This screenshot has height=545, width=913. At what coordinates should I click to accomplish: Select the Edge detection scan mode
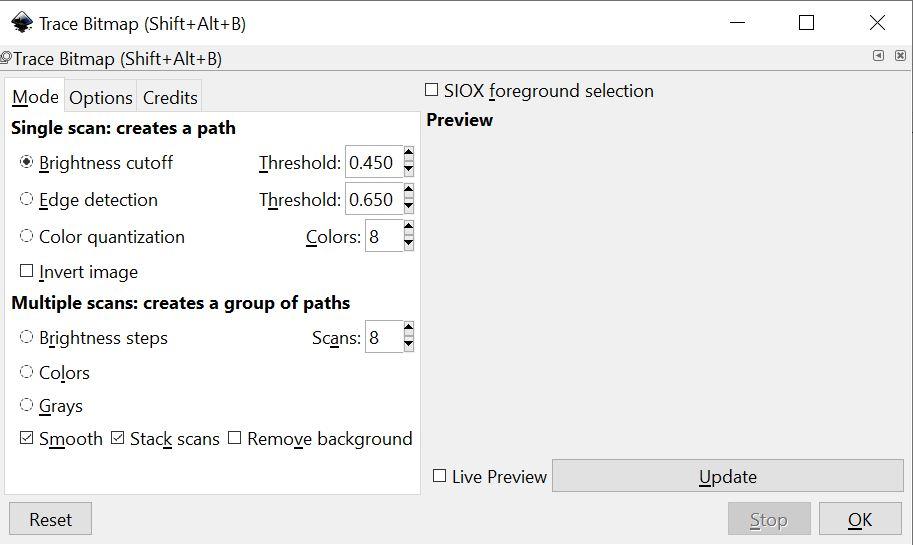pyautogui.click(x=27, y=199)
